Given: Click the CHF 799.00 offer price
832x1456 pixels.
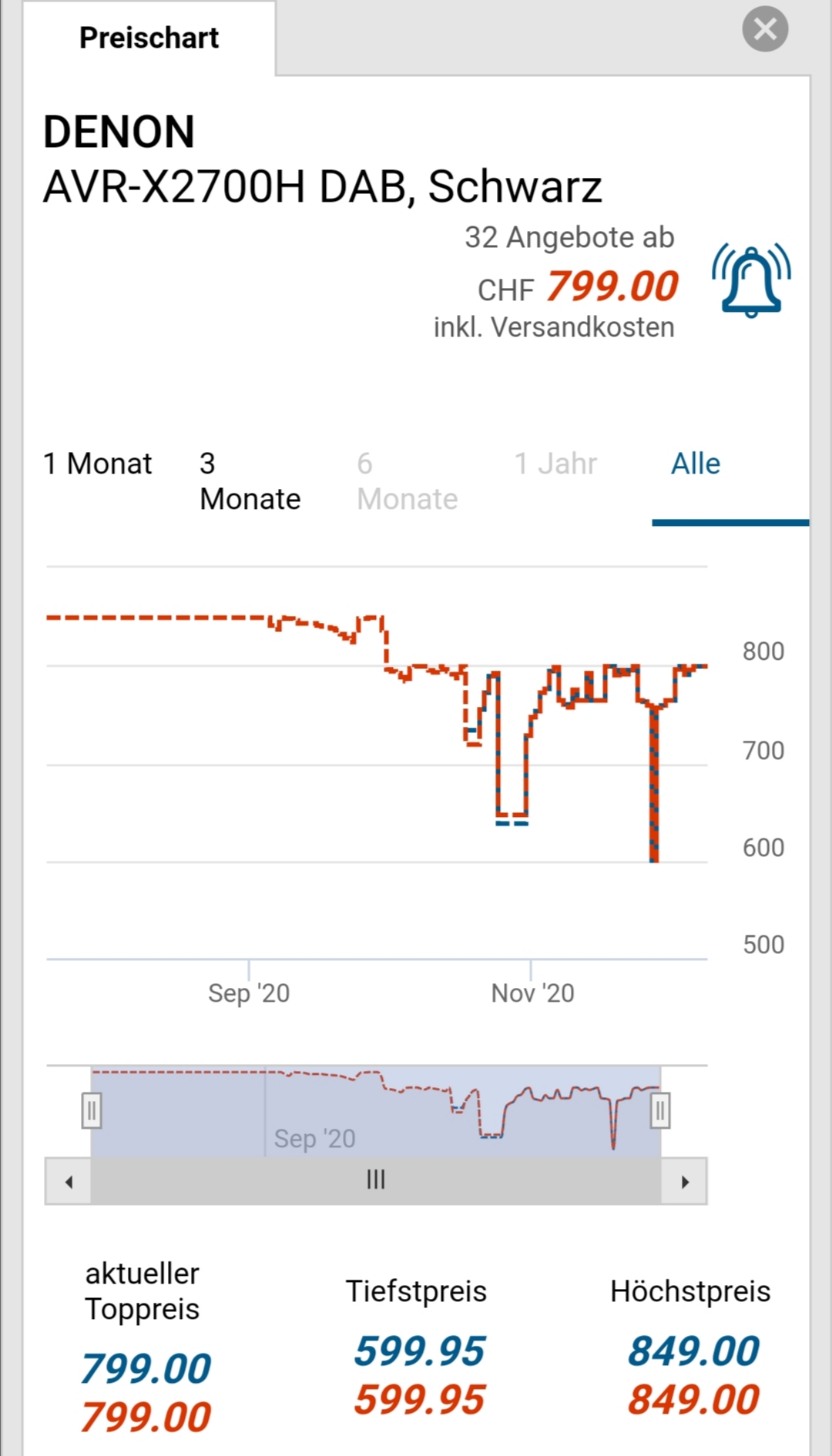Looking at the screenshot, I should [x=612, y=286].
